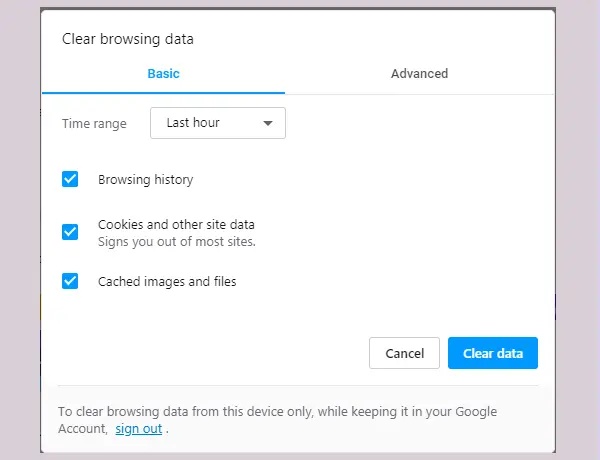The width and height of the screenshot is (600, 460).
Task: Toggle Cookies and other site data checkbox
Action: tap(70, 232)
